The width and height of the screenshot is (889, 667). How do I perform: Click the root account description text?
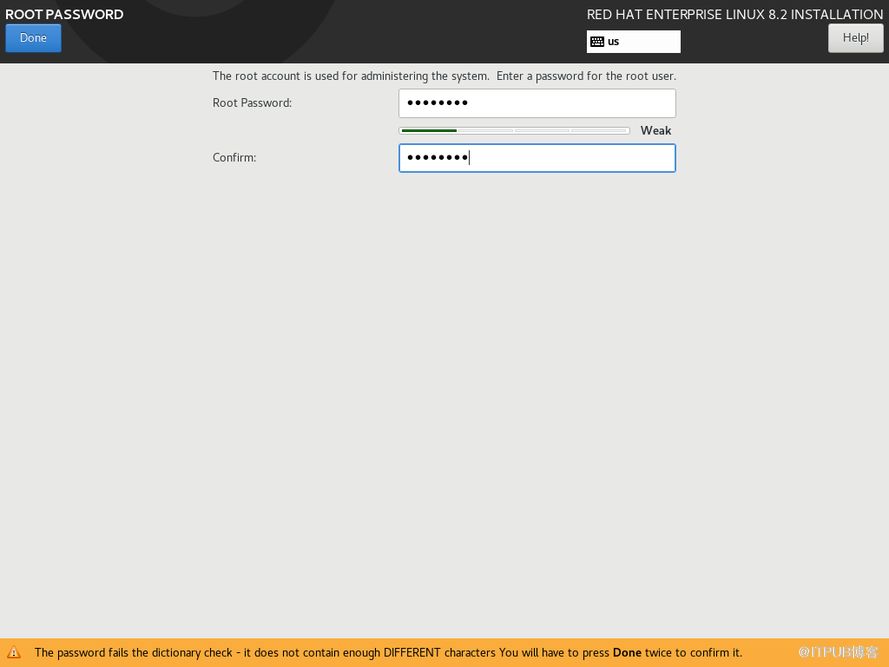click(444, 76)
